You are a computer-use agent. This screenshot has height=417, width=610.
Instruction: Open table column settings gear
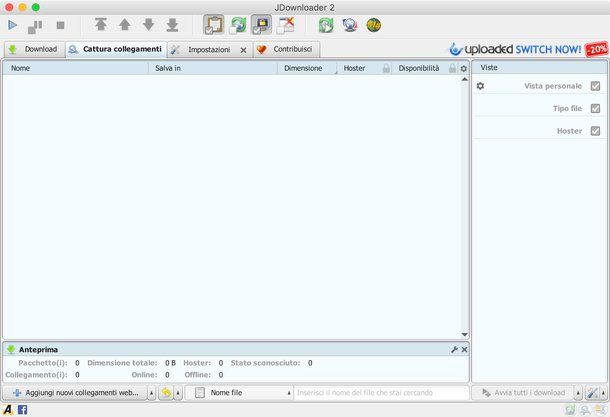463,68
